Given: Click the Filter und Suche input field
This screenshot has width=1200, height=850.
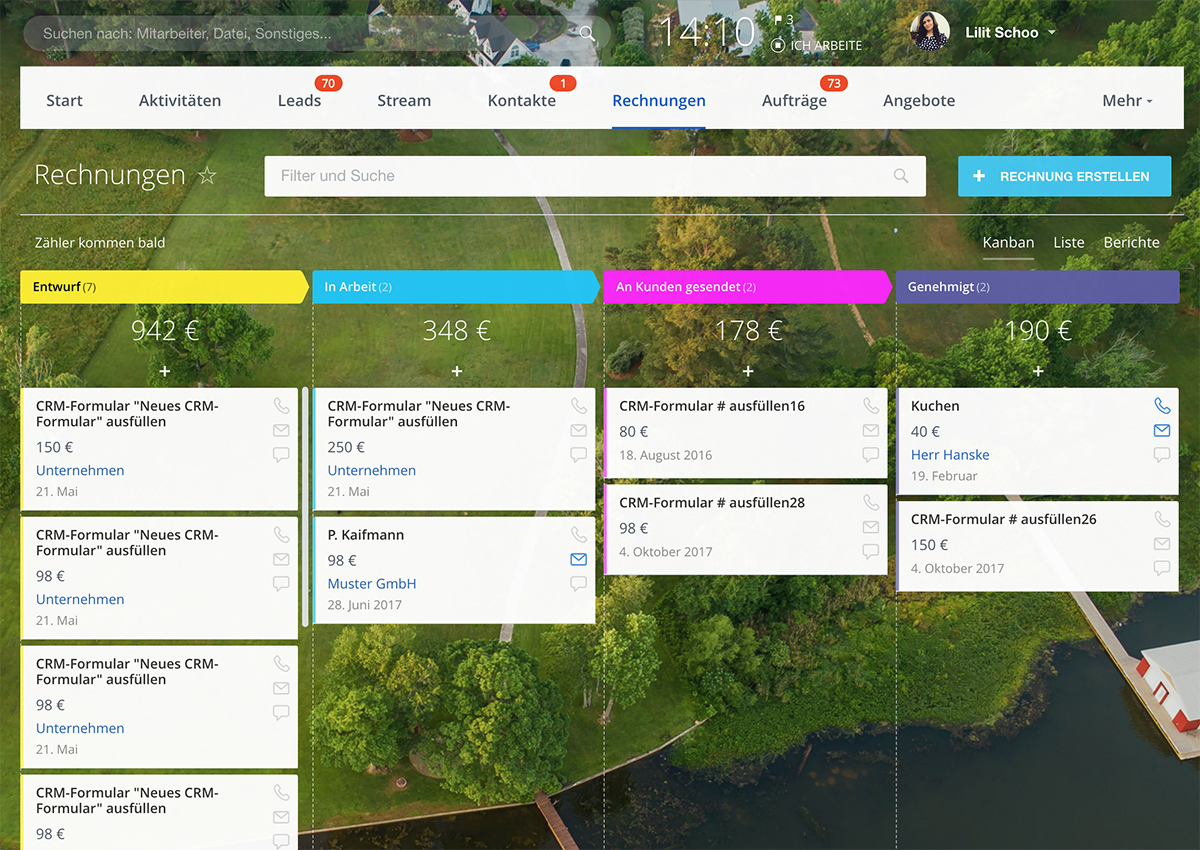Looking at the screenshot, I should 595,176.
